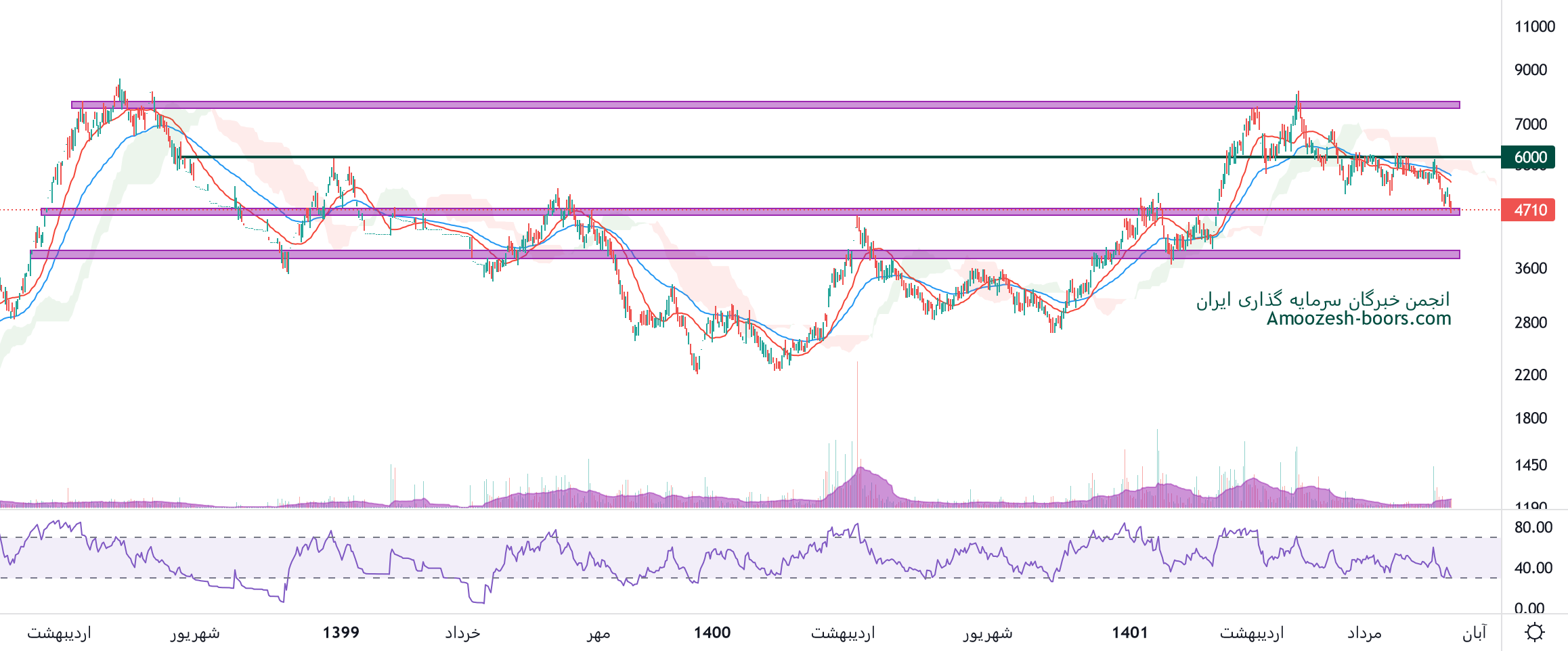Select the Amoozesh-boors.com watermark text
The width and height of the screenshot is (1568, 651).
click(1358, 319)
